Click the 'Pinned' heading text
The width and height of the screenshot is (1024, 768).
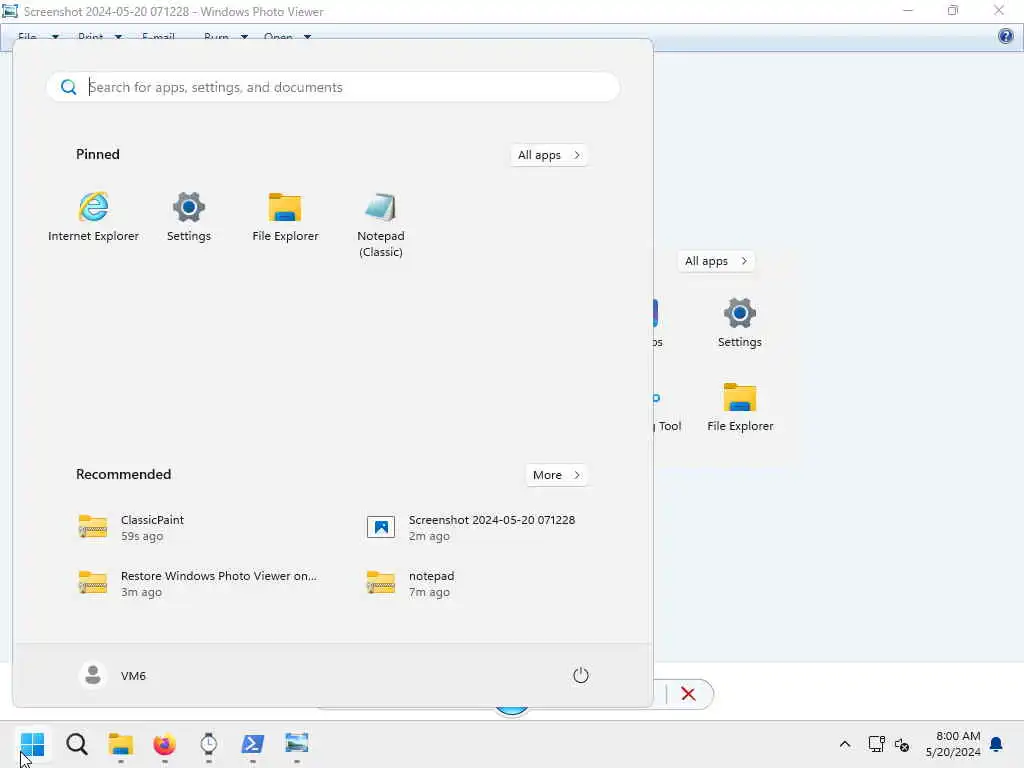tap(98, 154)
